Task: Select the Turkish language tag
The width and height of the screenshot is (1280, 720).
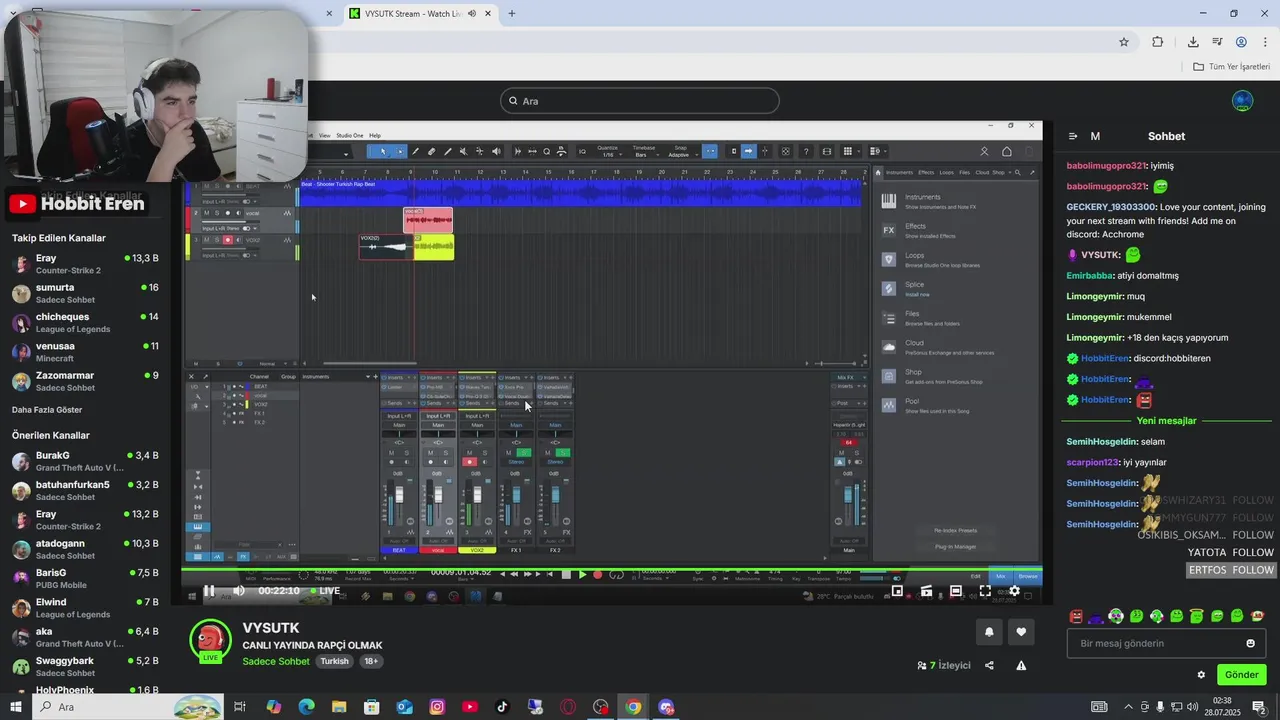Action: click(335, 662)
